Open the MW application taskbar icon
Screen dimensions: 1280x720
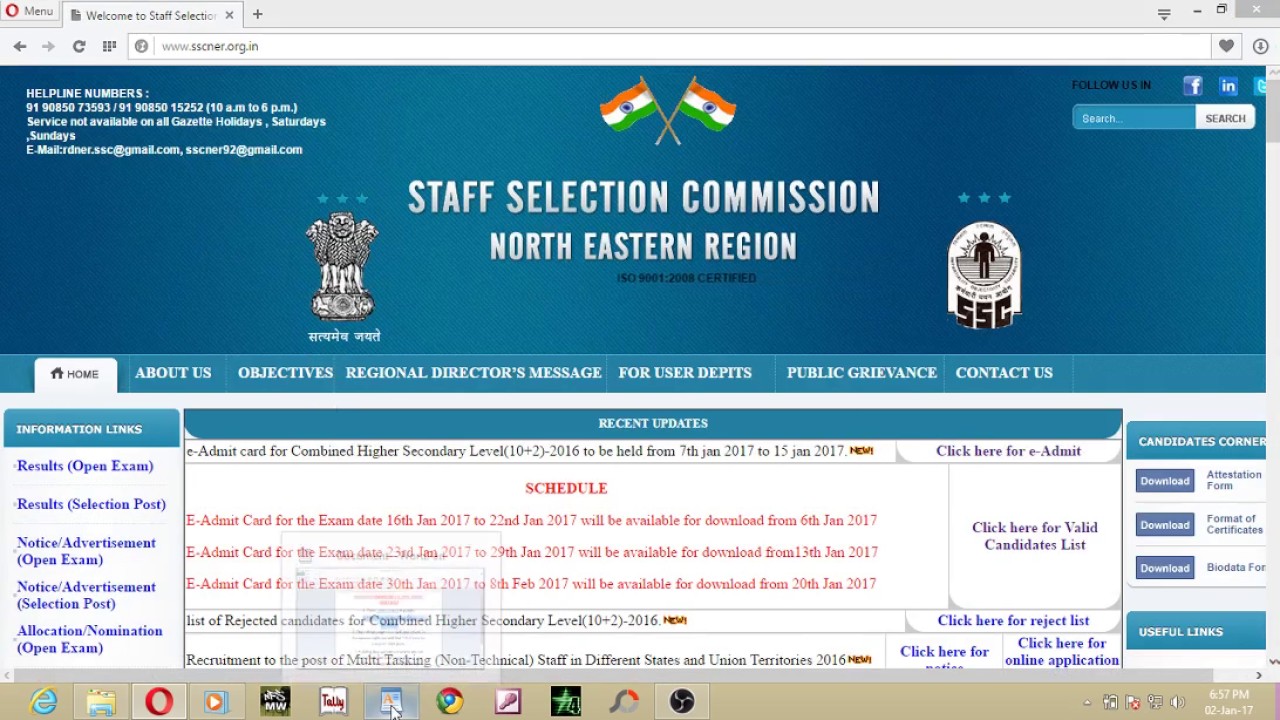click(x=274, y=702)
